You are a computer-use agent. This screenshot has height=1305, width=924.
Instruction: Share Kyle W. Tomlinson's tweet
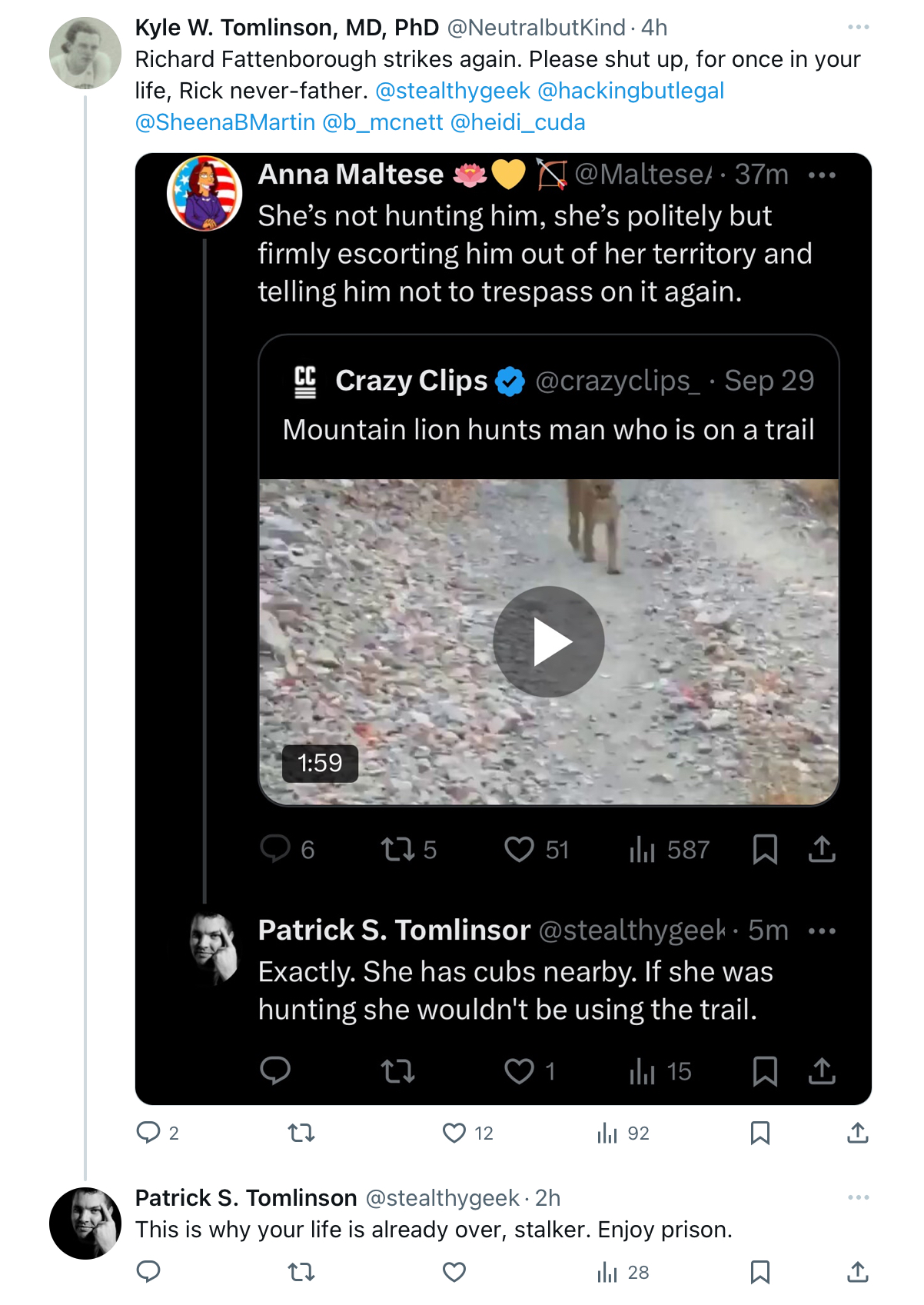(x=857, y=1132)
